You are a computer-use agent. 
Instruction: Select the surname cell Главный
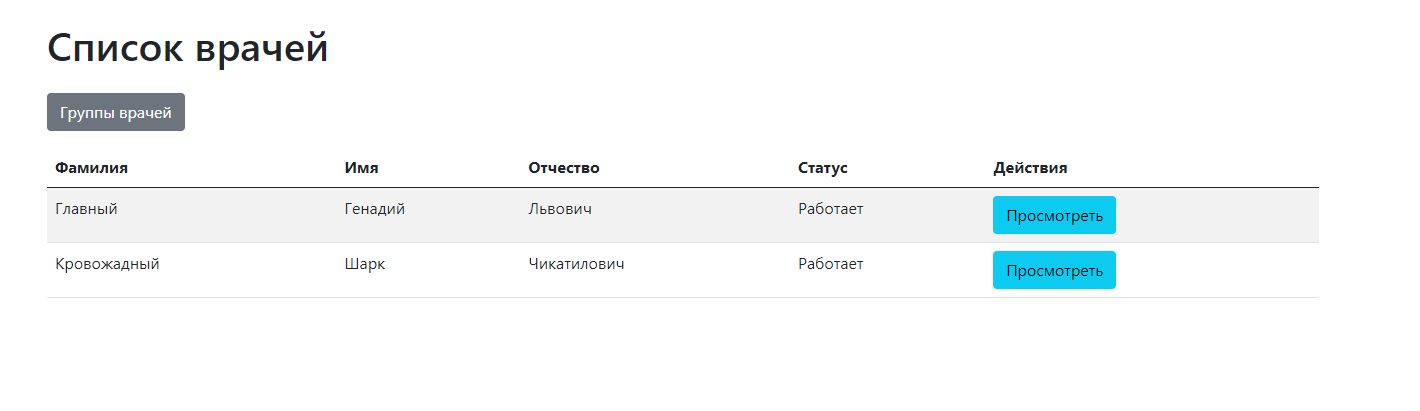coord(87,209)
